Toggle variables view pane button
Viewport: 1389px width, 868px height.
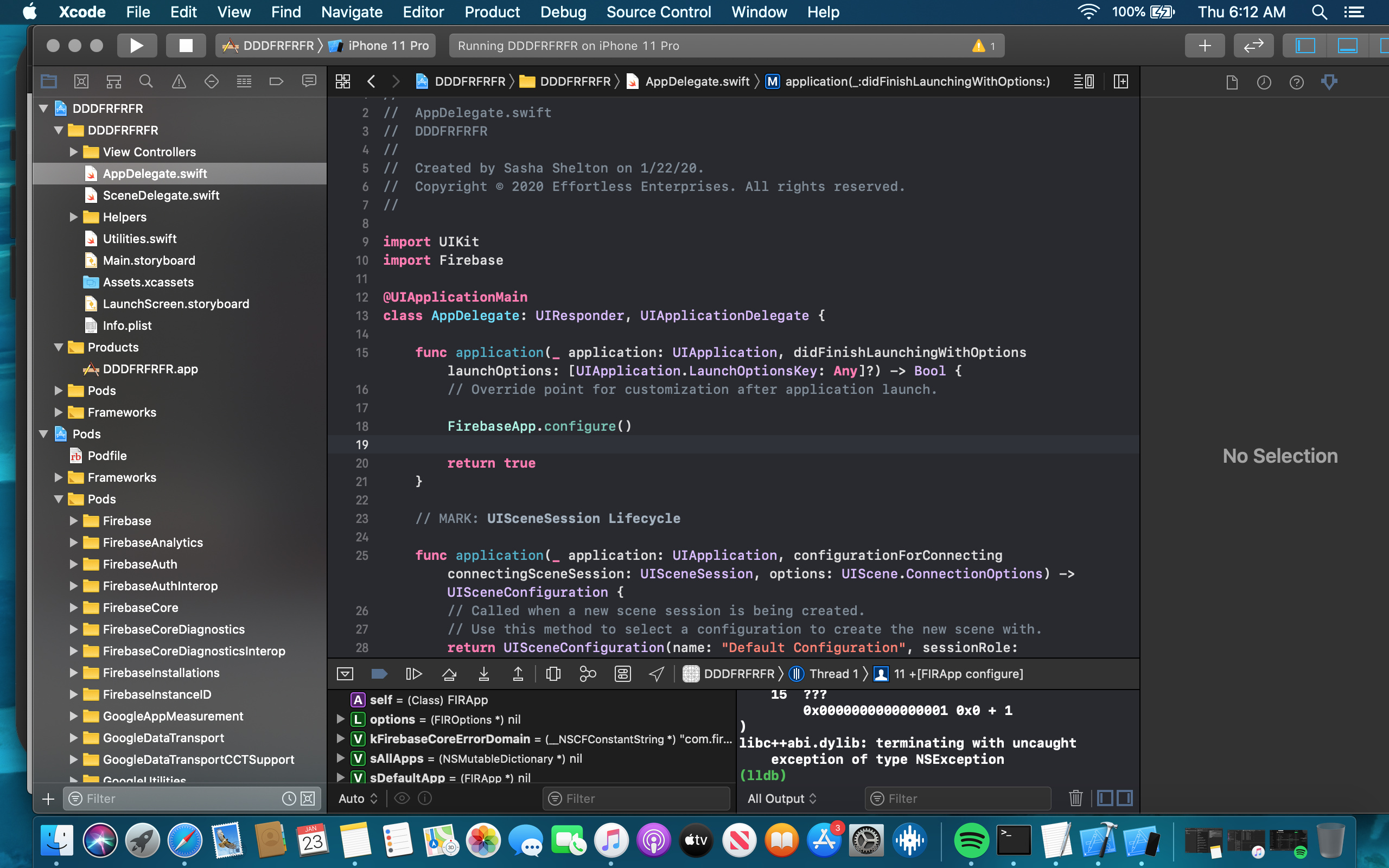[x=1105, y=798]
